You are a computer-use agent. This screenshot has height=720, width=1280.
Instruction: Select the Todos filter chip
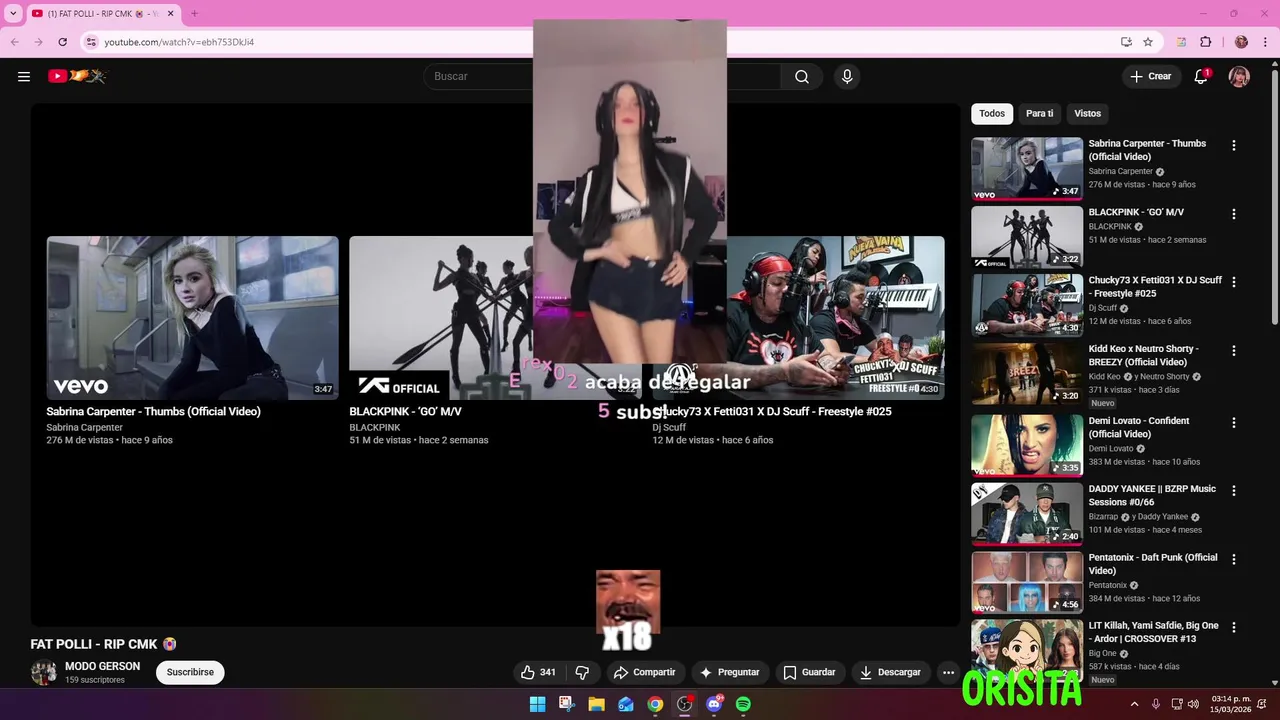pyautogui.click(x=992, y=113)
